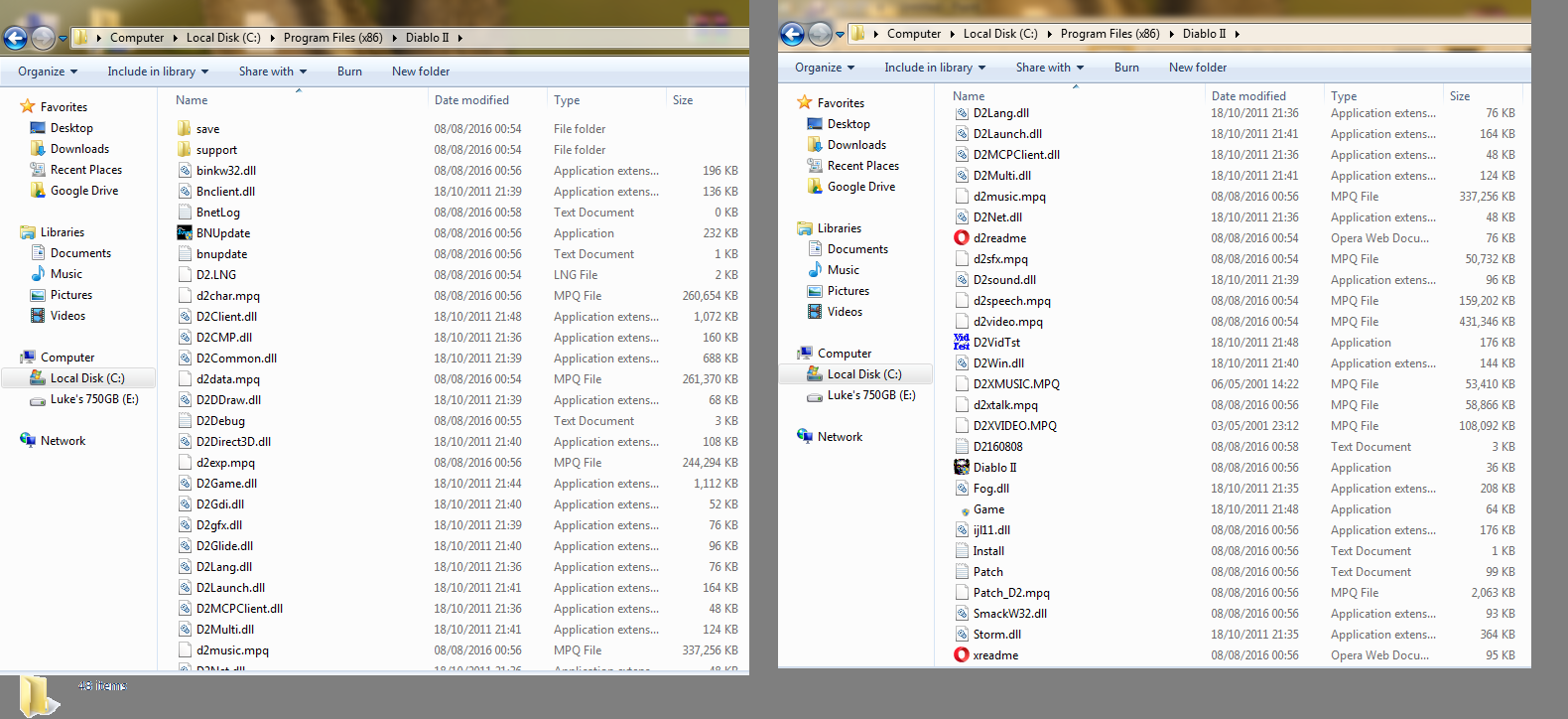Select Game application in right window

click(988, 509)
